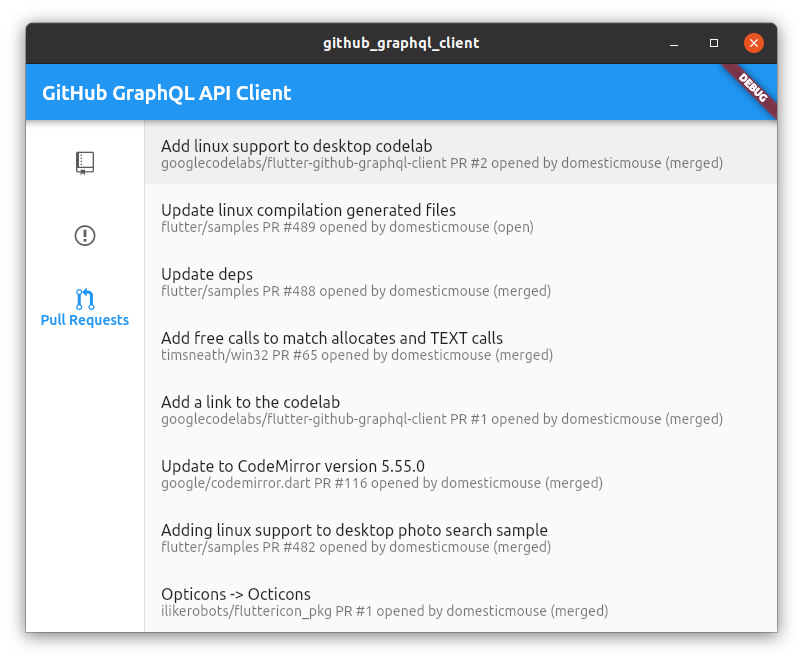This screenshot has width=803, height=661.
Task: Click the ilikerobots/fluttericon_pkg PR #1 subtitle
Action: pyautogui.click(x=384, y=611)
